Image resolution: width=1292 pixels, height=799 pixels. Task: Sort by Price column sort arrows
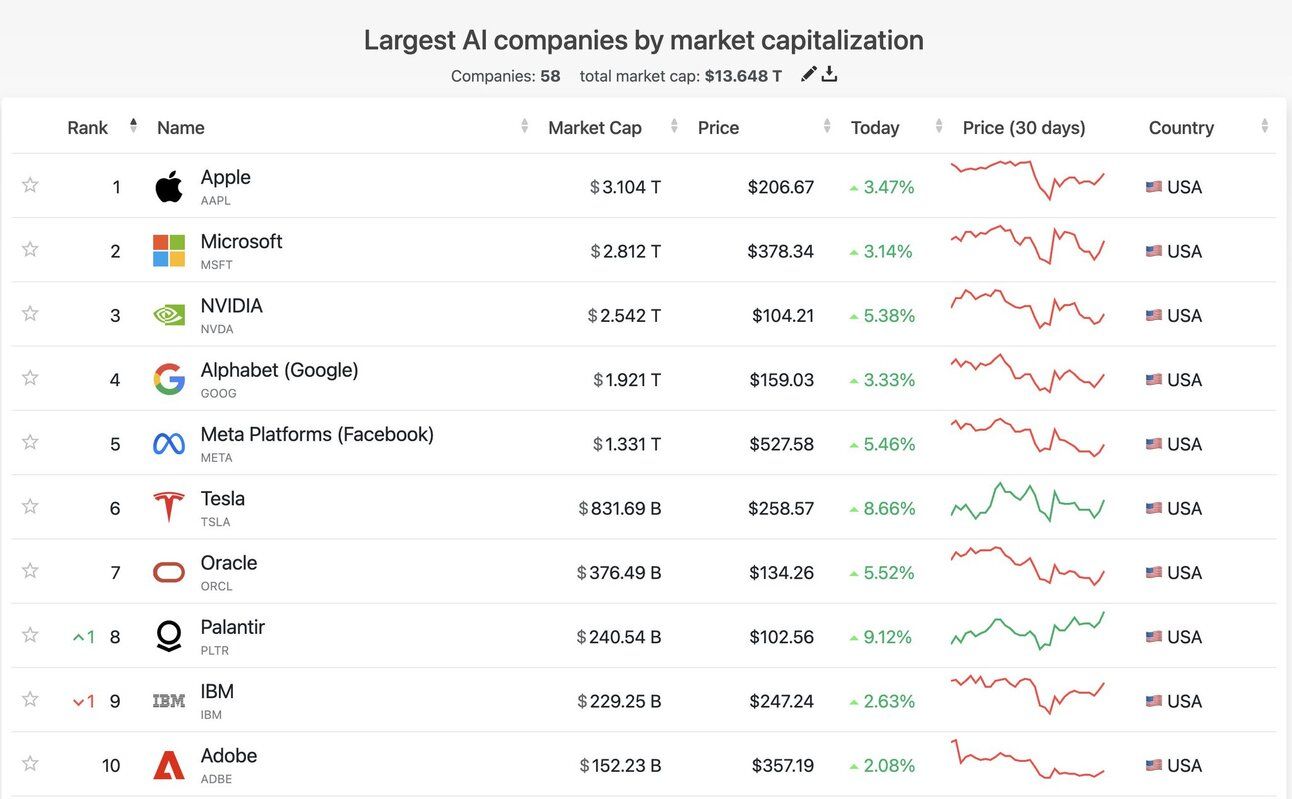(x=827, y=126)
